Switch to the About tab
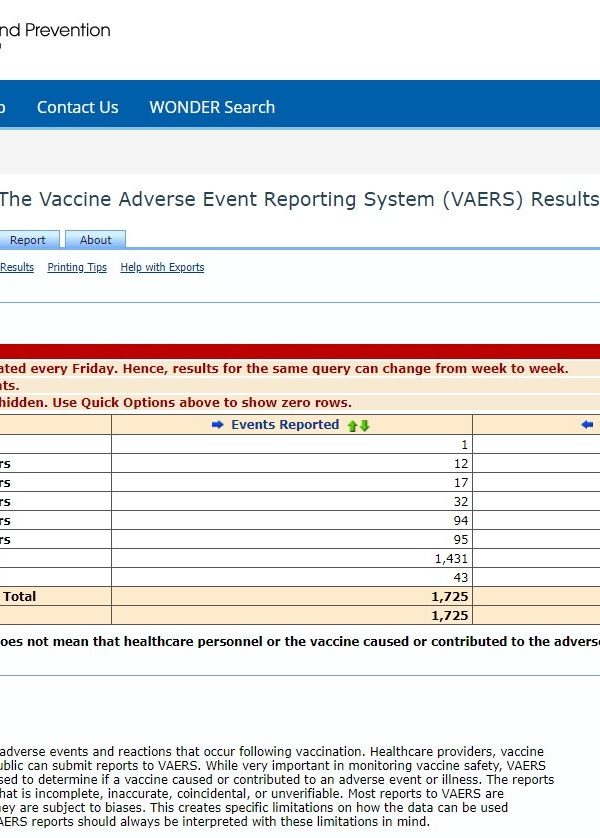This screenshot has height=838, width=600. [96, 240]
